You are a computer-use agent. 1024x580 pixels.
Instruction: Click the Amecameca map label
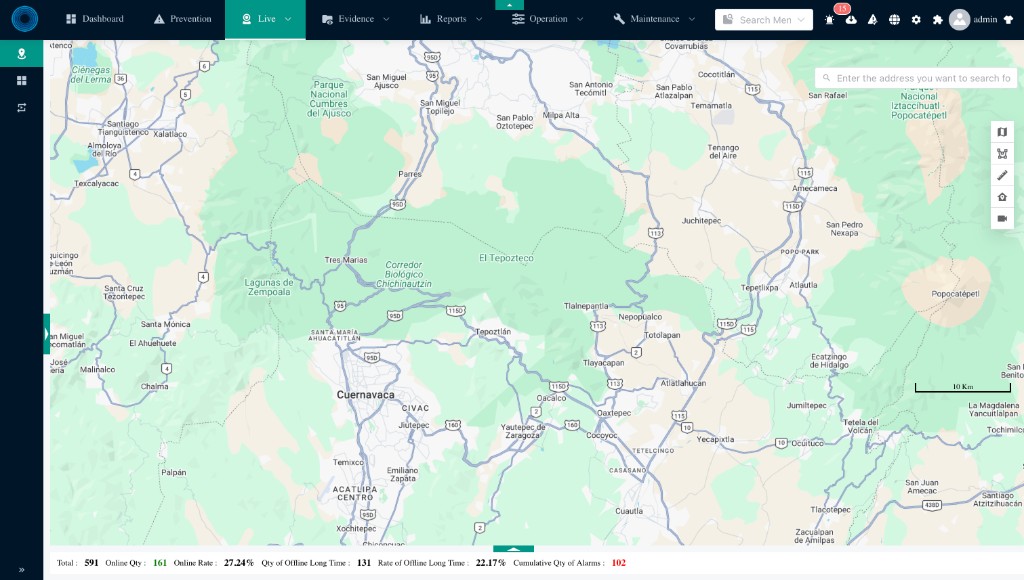click(814, 188)
